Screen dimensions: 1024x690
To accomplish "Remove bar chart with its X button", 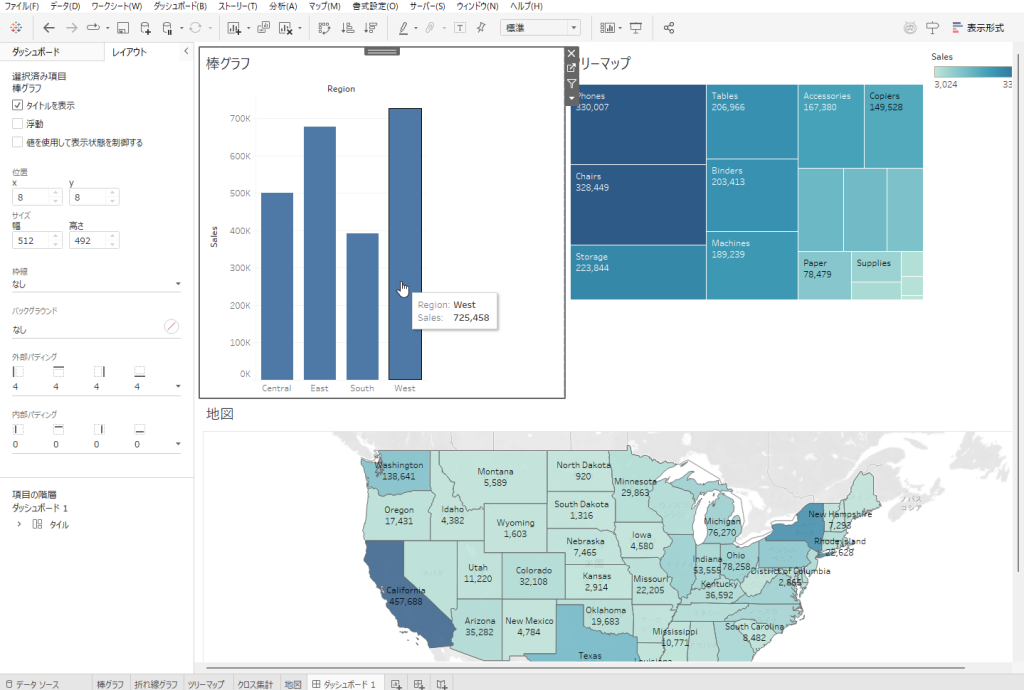I will tap(572, 53).
